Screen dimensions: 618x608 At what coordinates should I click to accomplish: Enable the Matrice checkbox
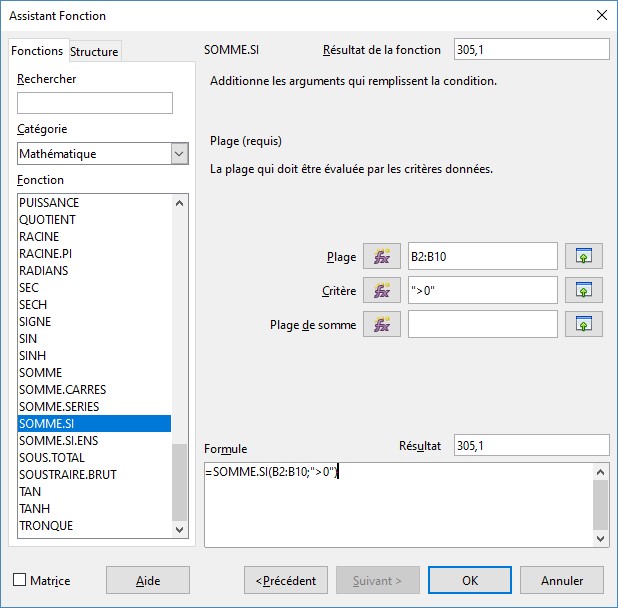[20, 580]
